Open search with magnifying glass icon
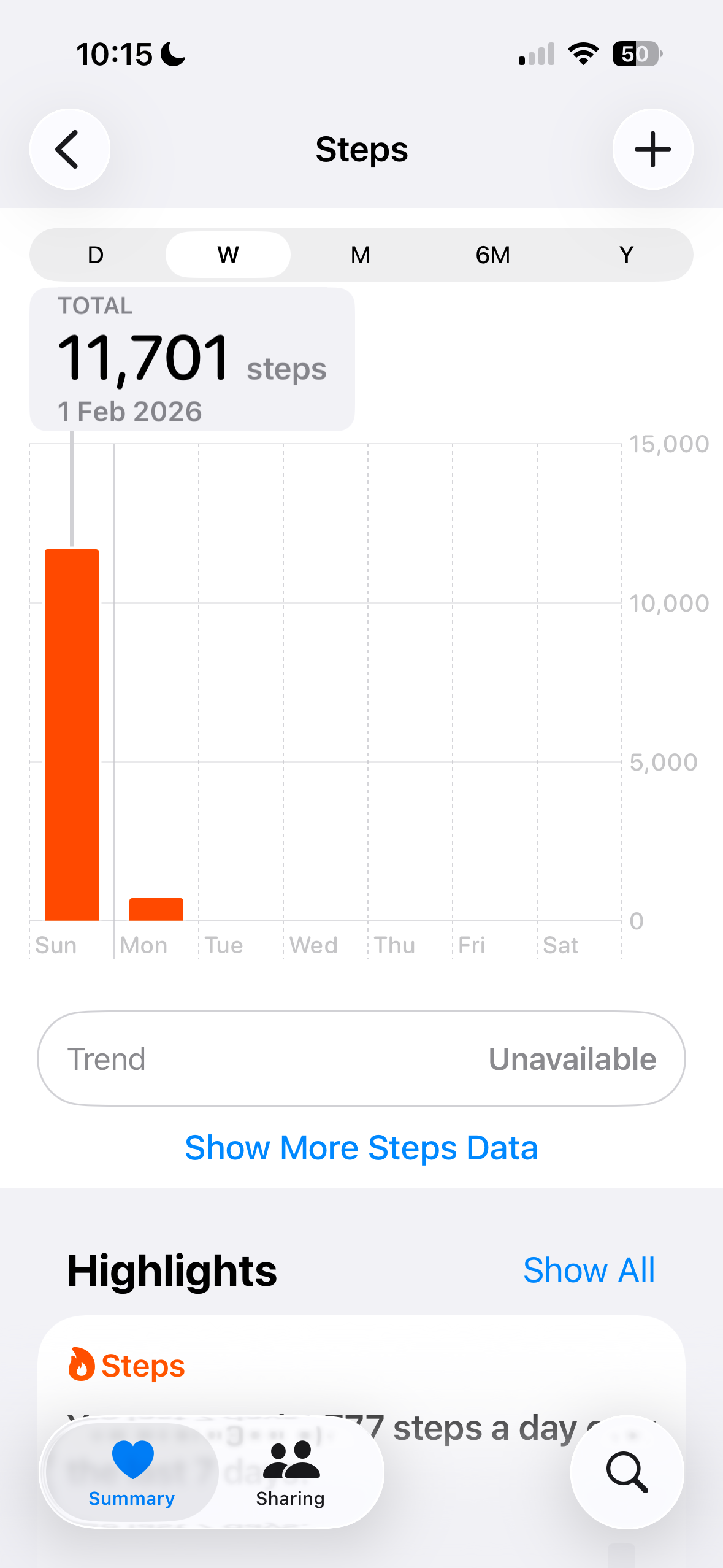Image resolution: width=723 pixels, height=1568 pixels. [x=627, y=1472]
